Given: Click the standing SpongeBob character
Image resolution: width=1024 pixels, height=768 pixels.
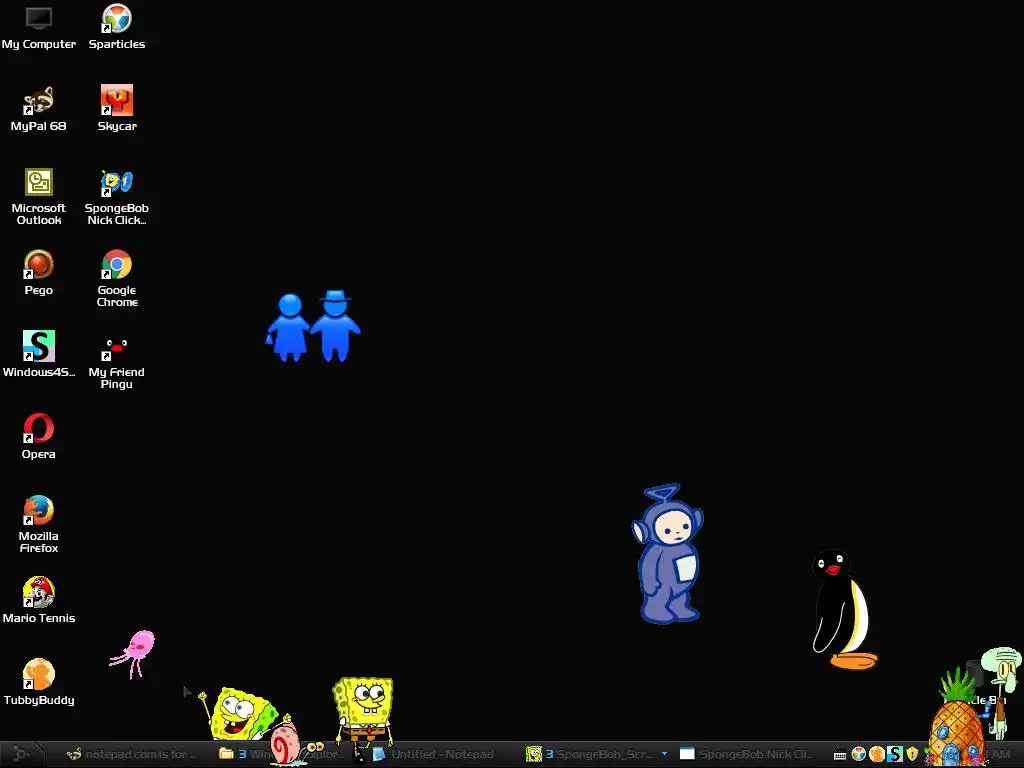Looking at the screenshot, I should [x=363, y=711].
